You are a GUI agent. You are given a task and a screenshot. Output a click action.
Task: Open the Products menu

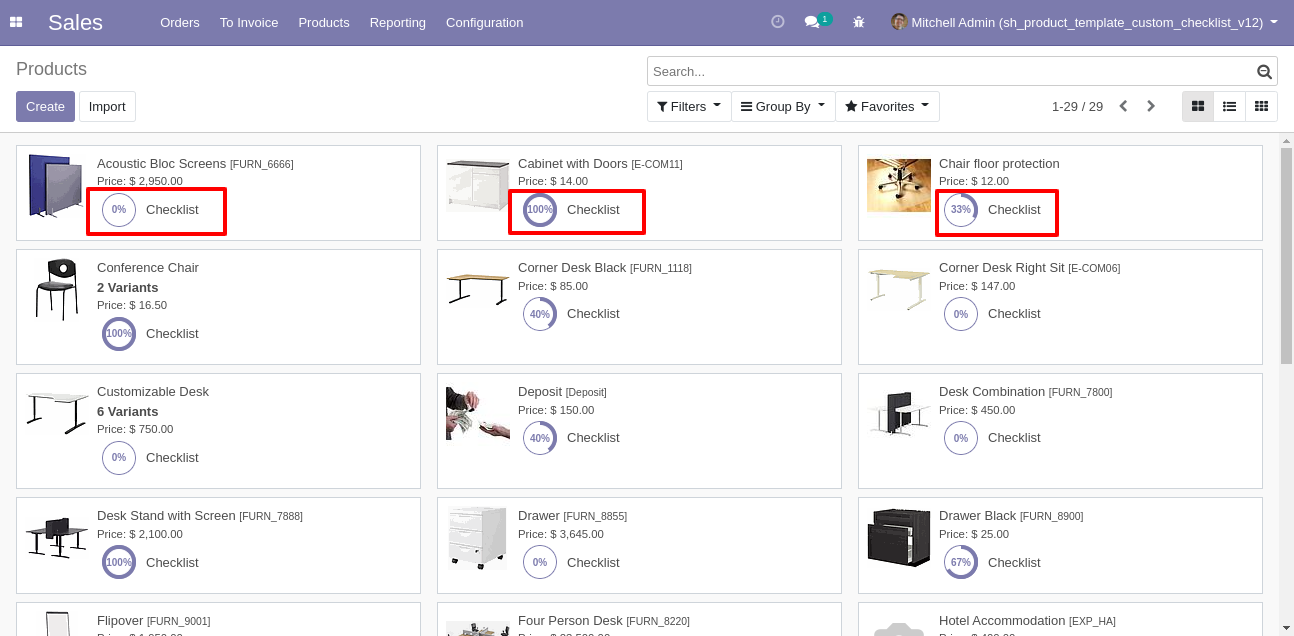click(324, 22)
